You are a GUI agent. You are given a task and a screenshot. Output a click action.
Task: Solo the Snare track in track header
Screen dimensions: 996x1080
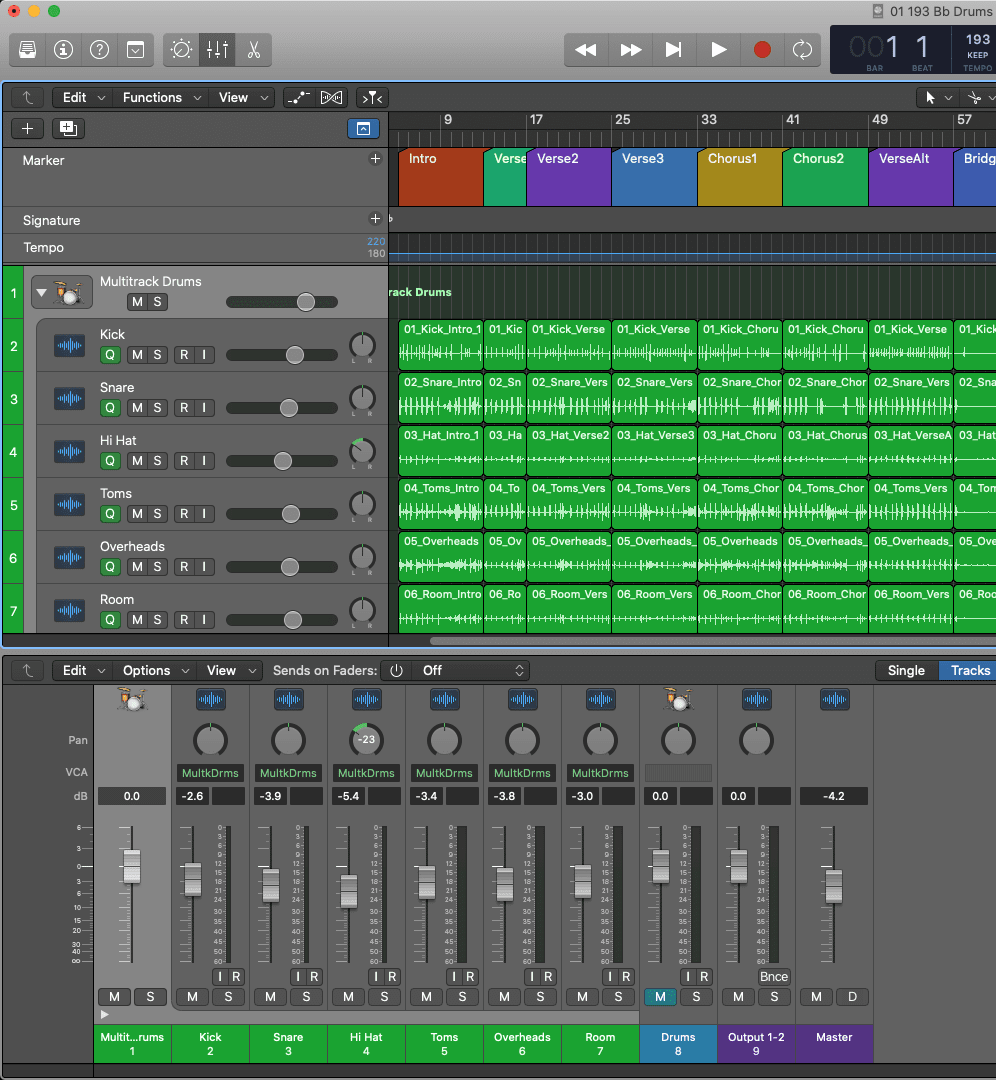pyautogui.click(x=157, y=407)
